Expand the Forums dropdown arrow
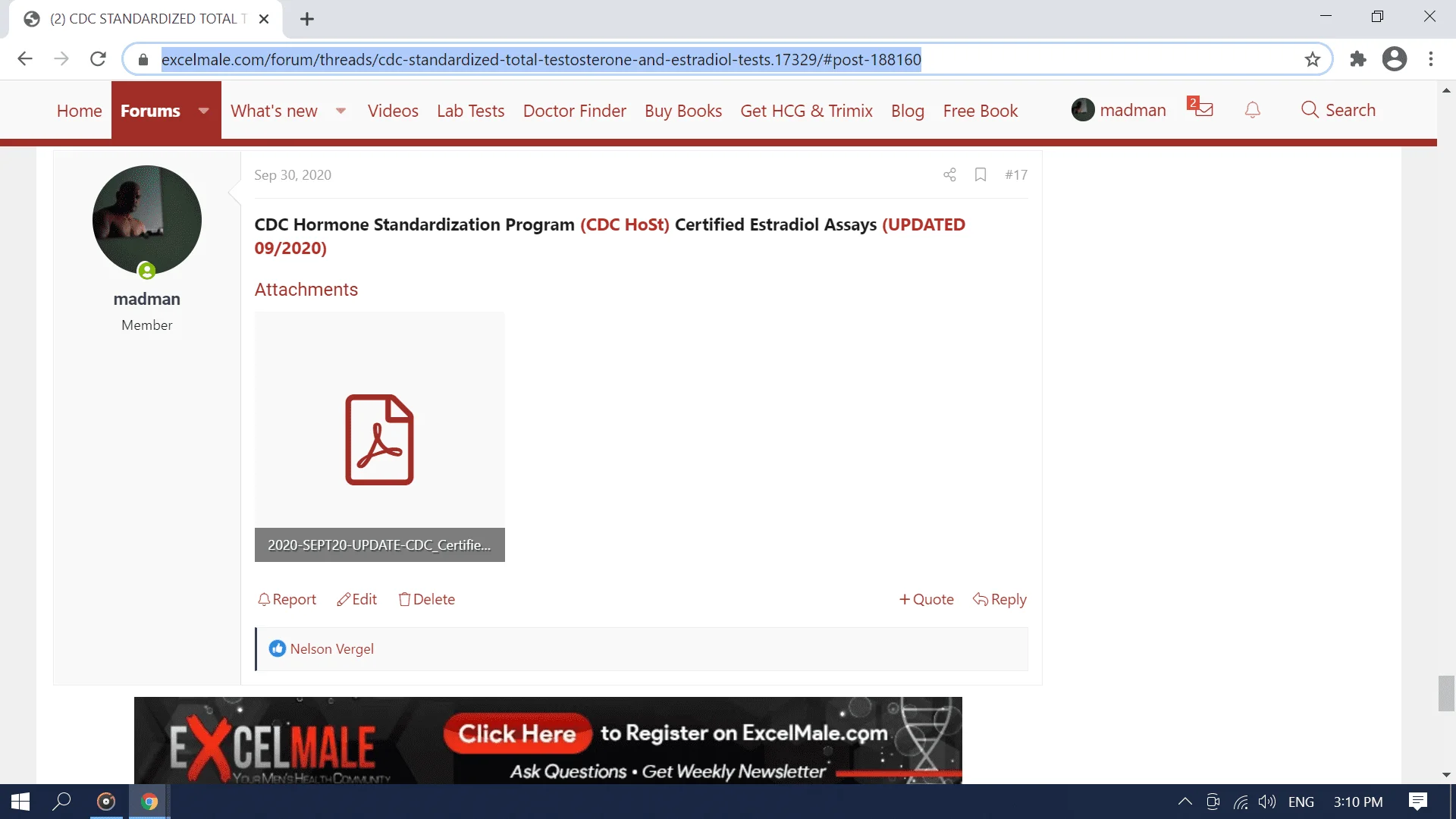Image resolution: width=1456 pixels, height=819 pixels. tap(203, 111)
